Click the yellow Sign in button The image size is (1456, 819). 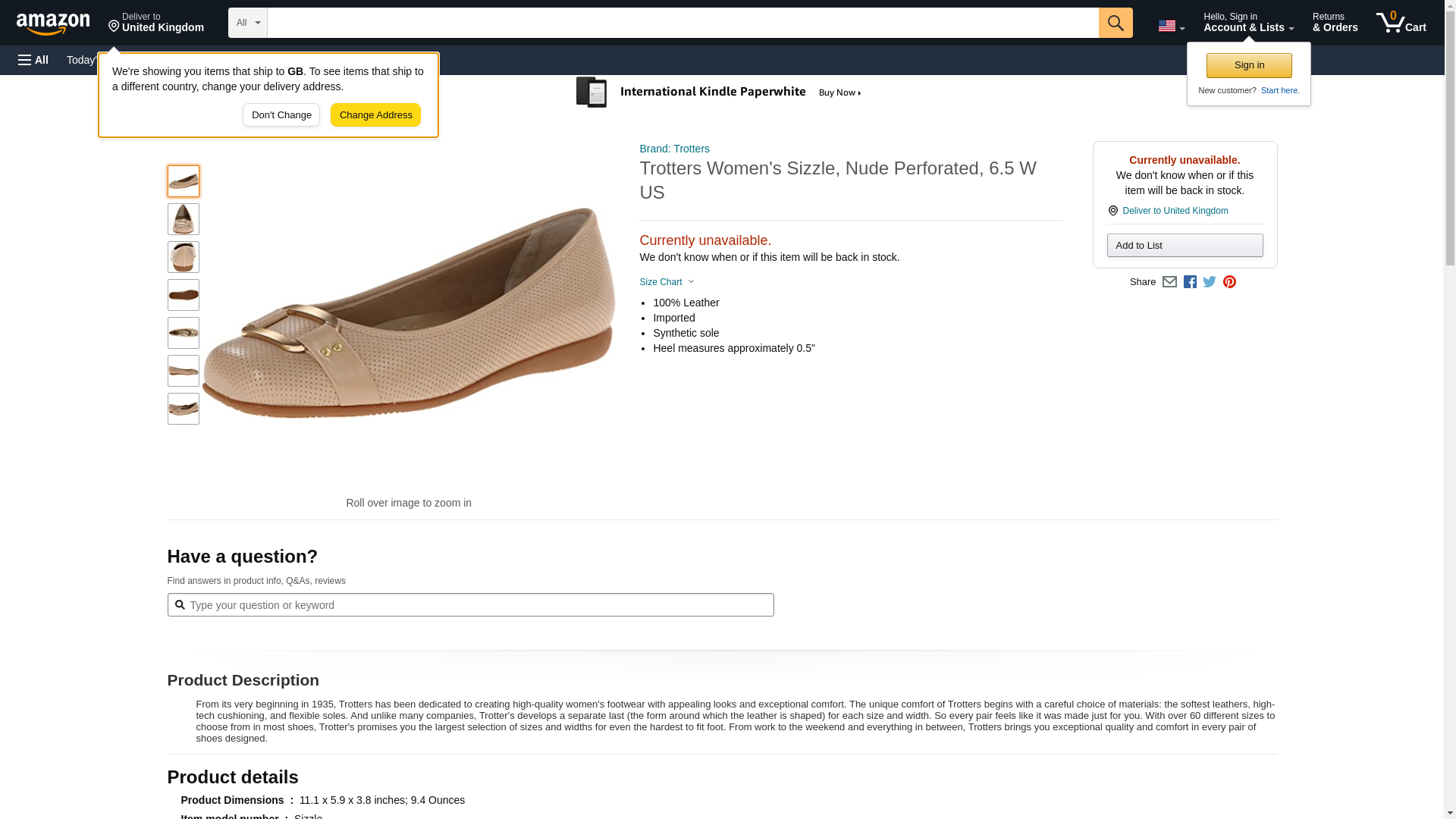tap(1249, 65)
